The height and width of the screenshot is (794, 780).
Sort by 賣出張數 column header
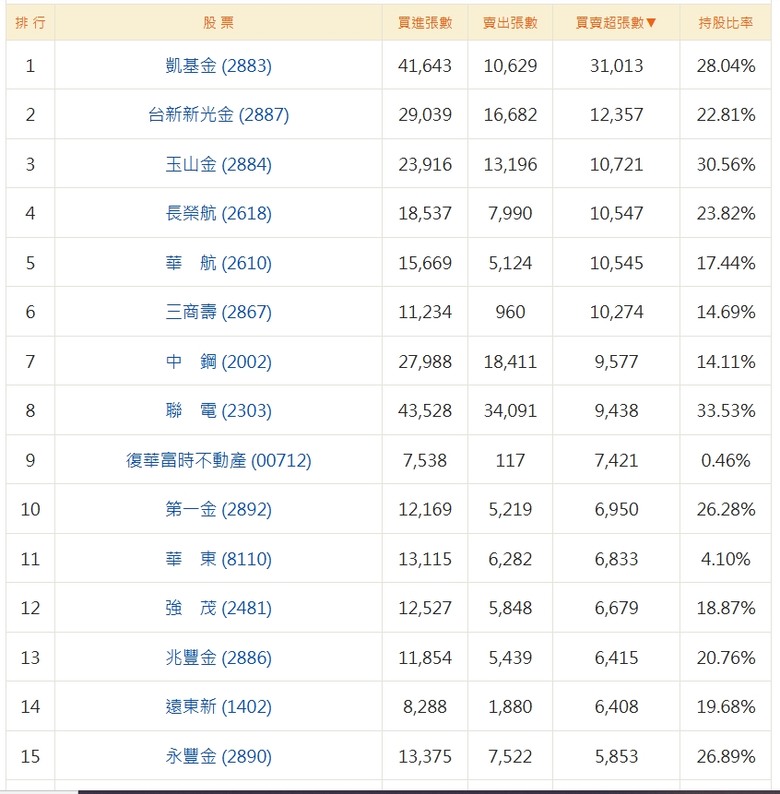tap(510, 23)
